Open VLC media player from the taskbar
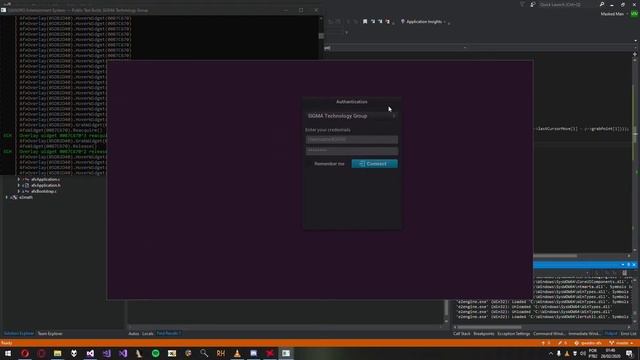The image size is (640, 360). click(237, 353)
